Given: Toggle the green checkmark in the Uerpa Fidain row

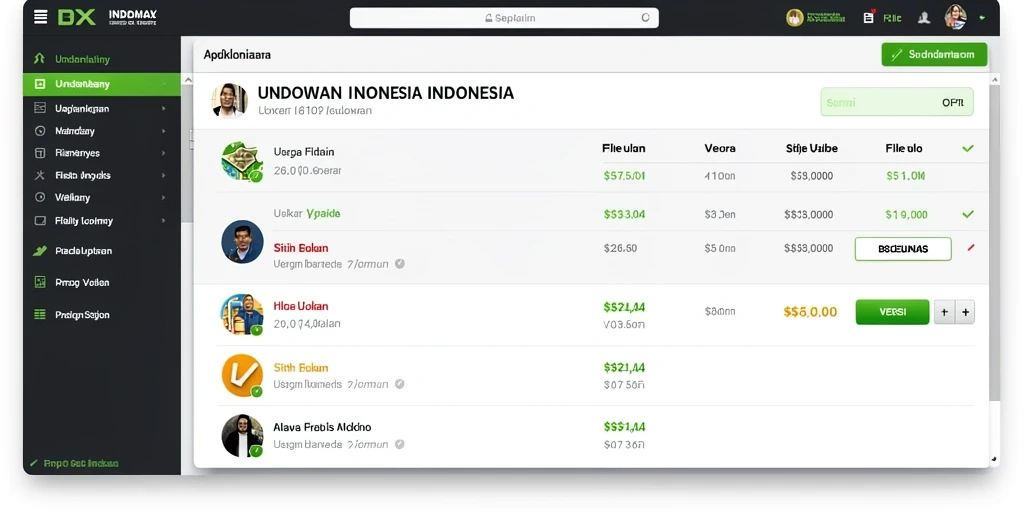Looking at the screenshot, I should (x=968, y=148).
